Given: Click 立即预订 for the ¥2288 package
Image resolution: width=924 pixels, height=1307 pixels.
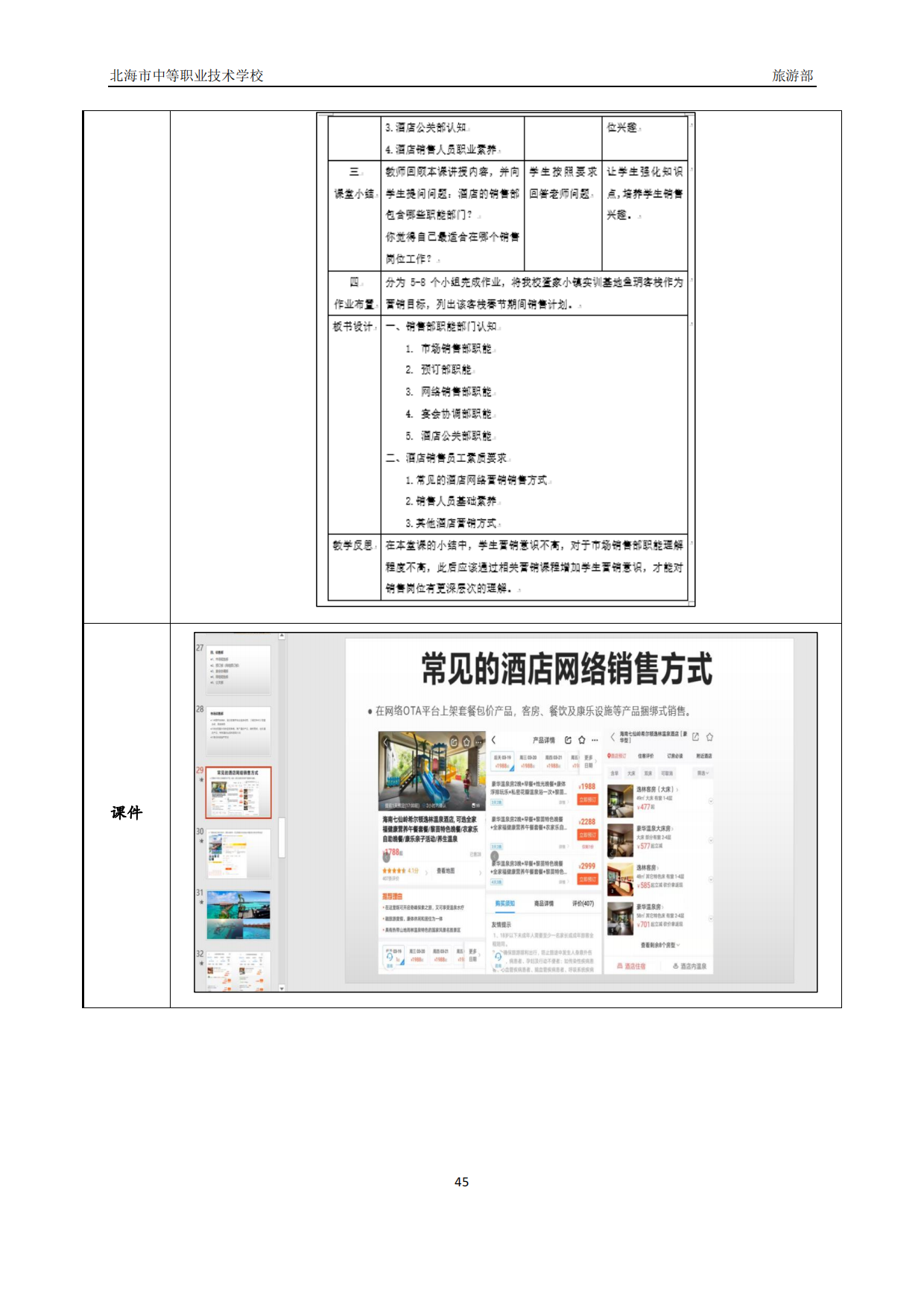Looking at the screenshot, I should (587, 835).
